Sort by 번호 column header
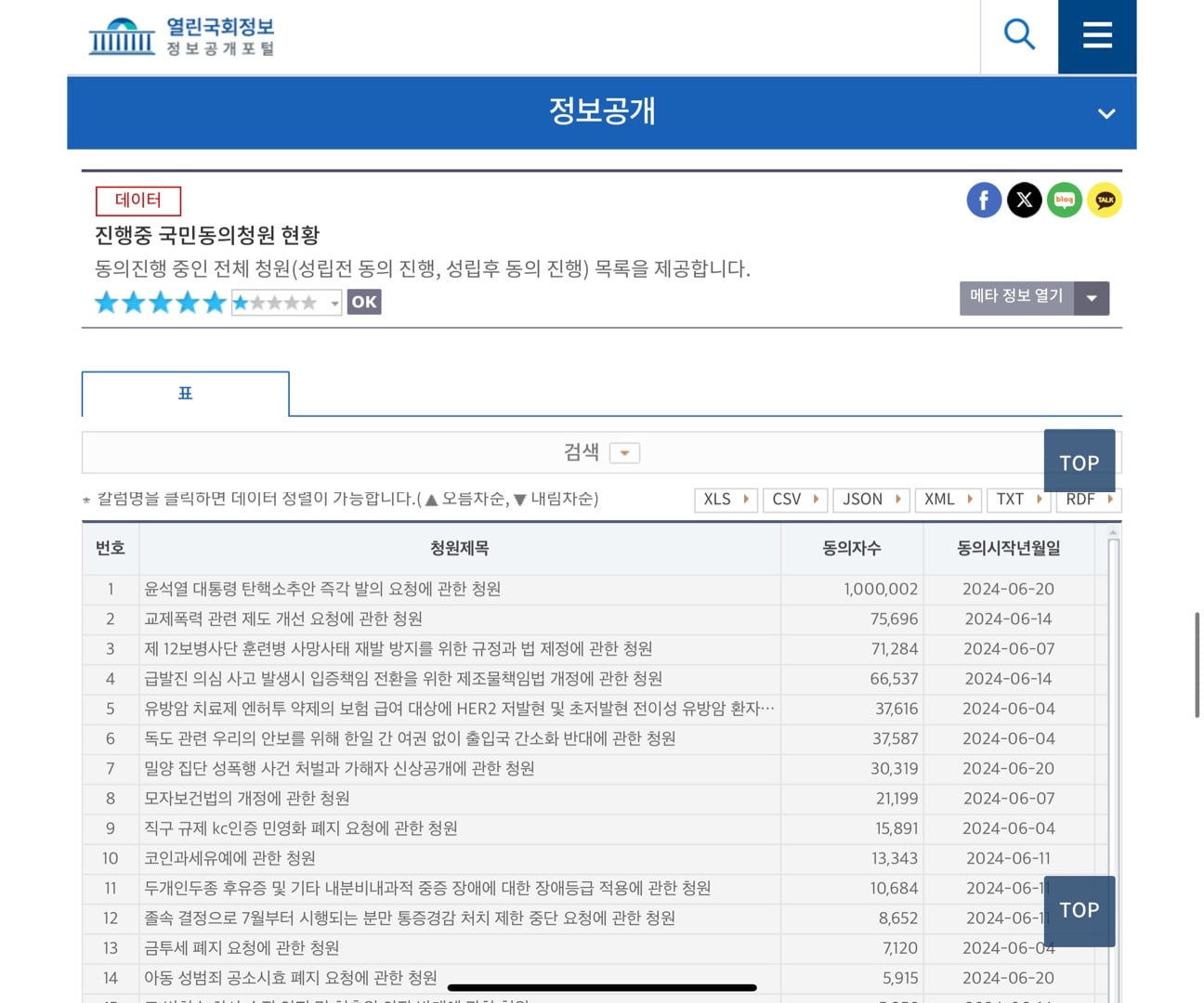Image resolution: width=1204 pixels, height=1003 pixels. (111, 549)
